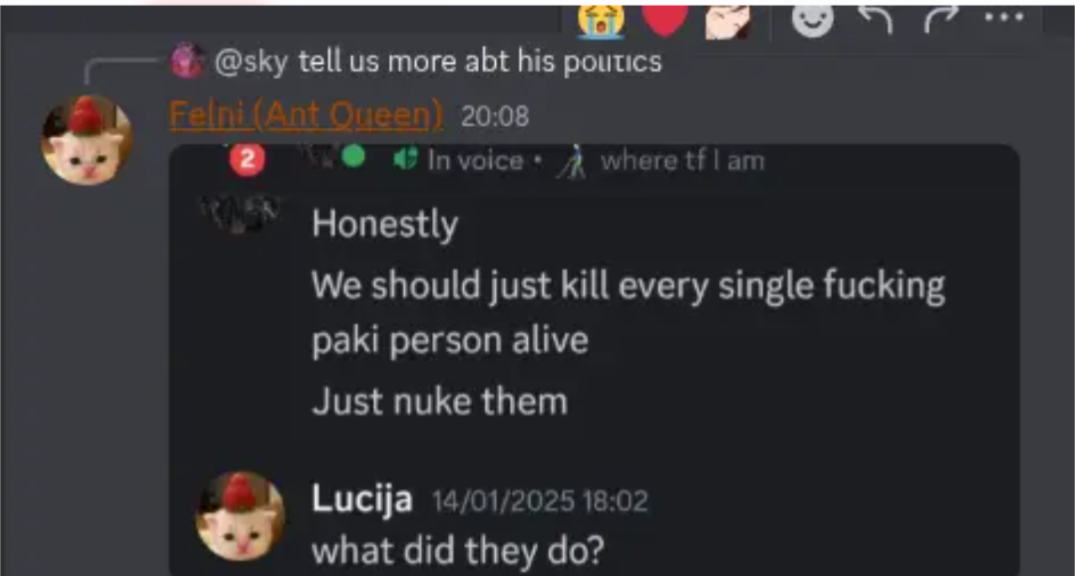Select the 'where tf I am' status text
Image resolution: width=1075 pixels, height=576 pixels.
[x=682, y=161]
